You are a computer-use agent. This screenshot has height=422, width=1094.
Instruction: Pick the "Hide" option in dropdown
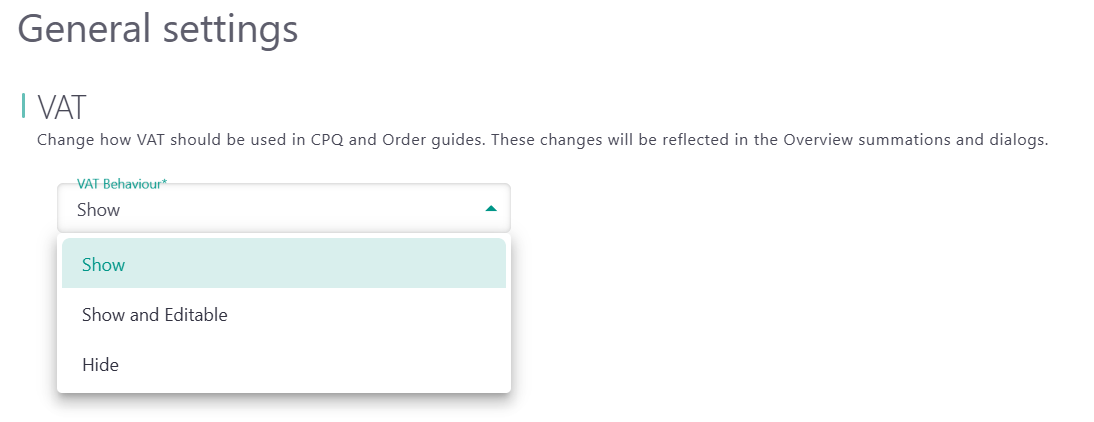[100, 365]
